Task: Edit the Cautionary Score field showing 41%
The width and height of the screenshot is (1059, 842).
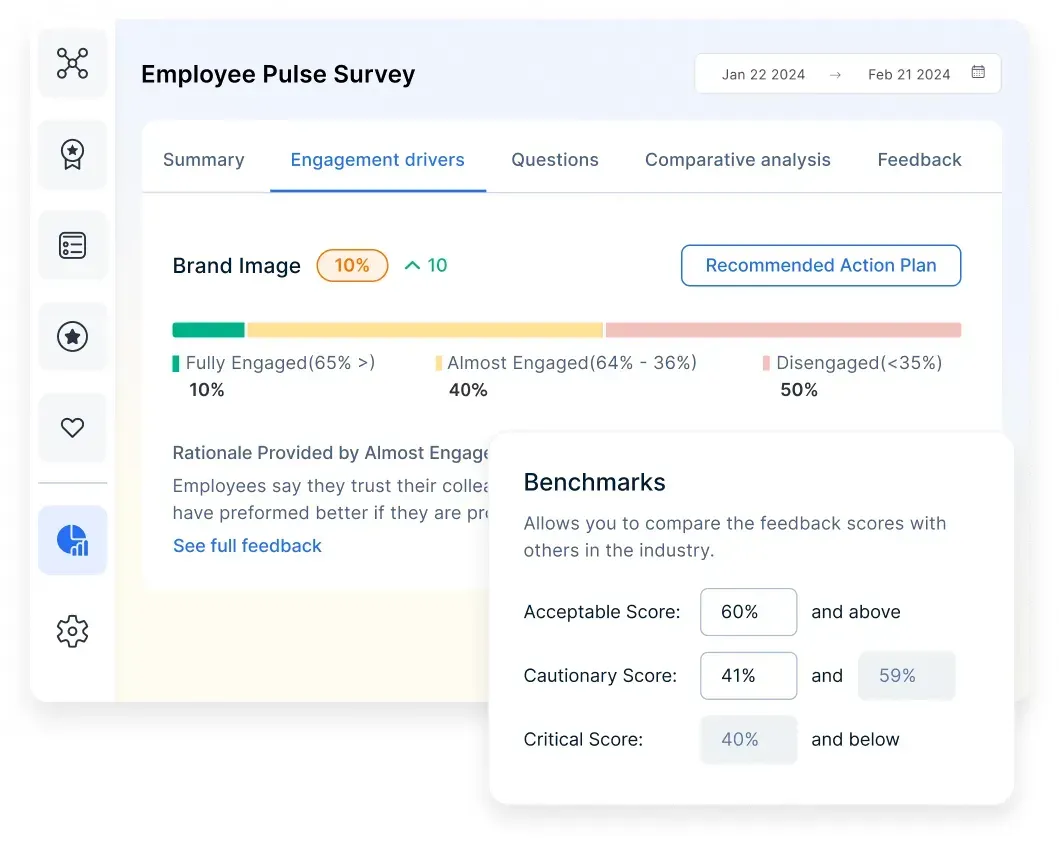Action: (748, 675)
